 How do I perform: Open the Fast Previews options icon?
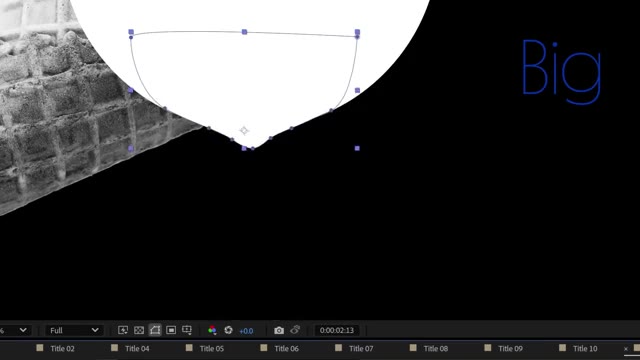click(122, 330)
